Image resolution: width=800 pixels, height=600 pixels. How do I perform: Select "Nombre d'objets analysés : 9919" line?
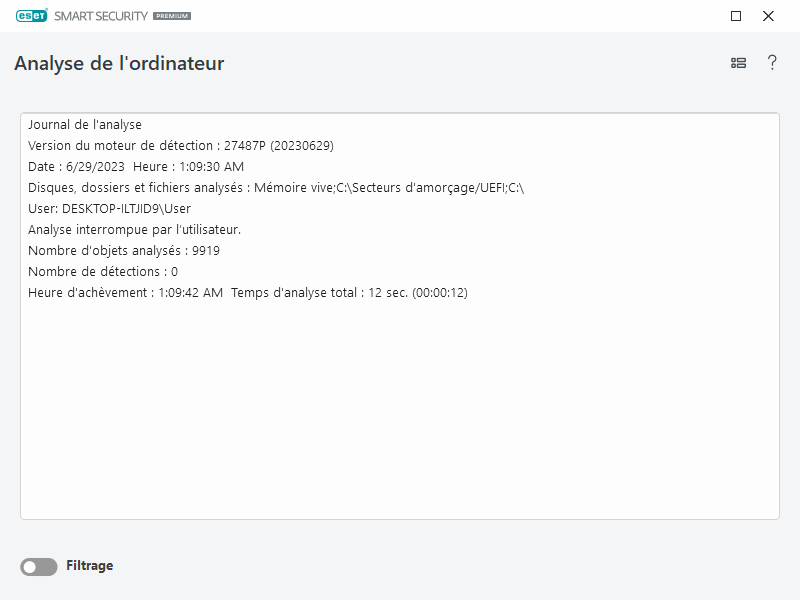tap(124, 251)
